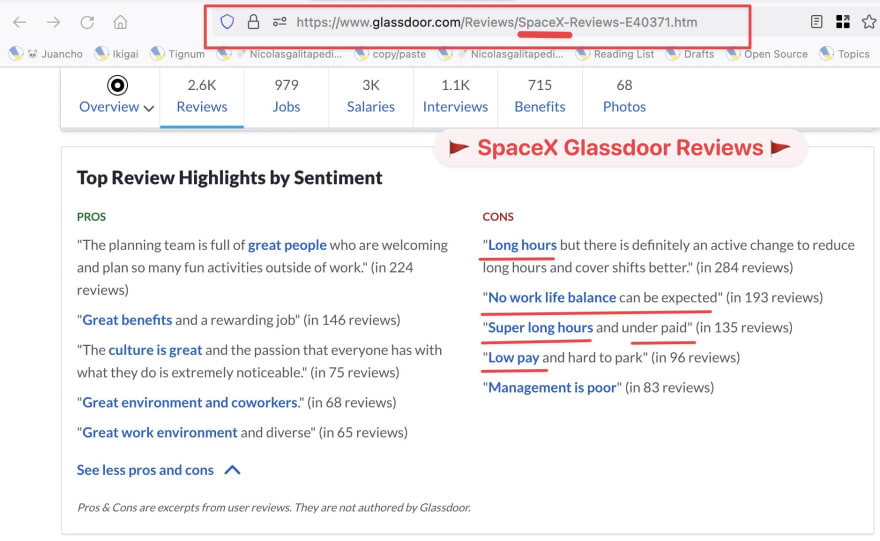Open the 3K Salaries tab
Image resolution: width=880 pixels, height=541 pixels.
point(370,96)
